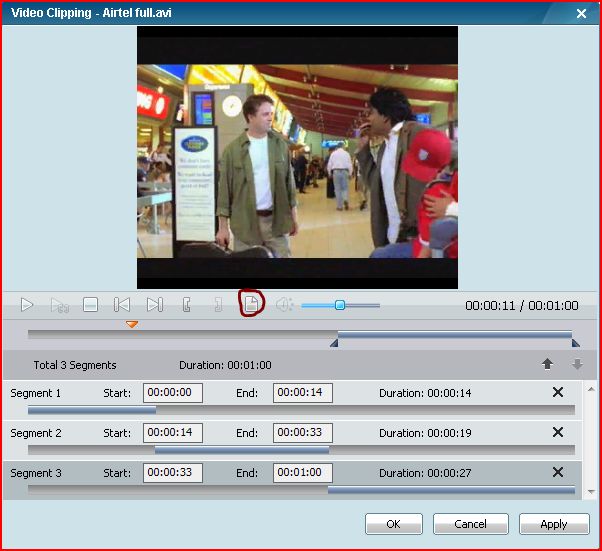
Task: Click the new segment page icon
Action: (x=252, y=304)
